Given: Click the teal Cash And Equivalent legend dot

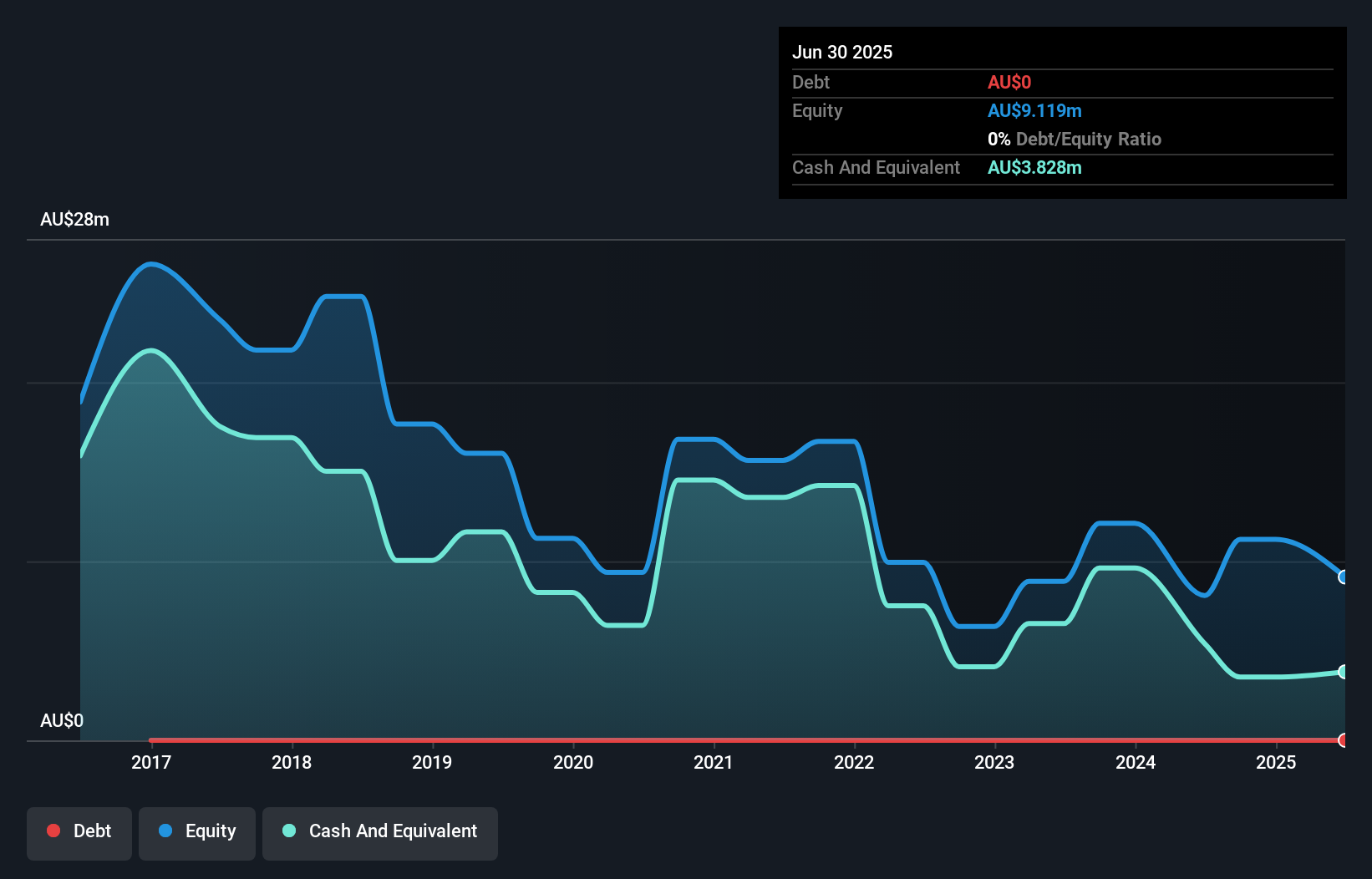Looking at the screenshot, I should (x=288, y=831).
